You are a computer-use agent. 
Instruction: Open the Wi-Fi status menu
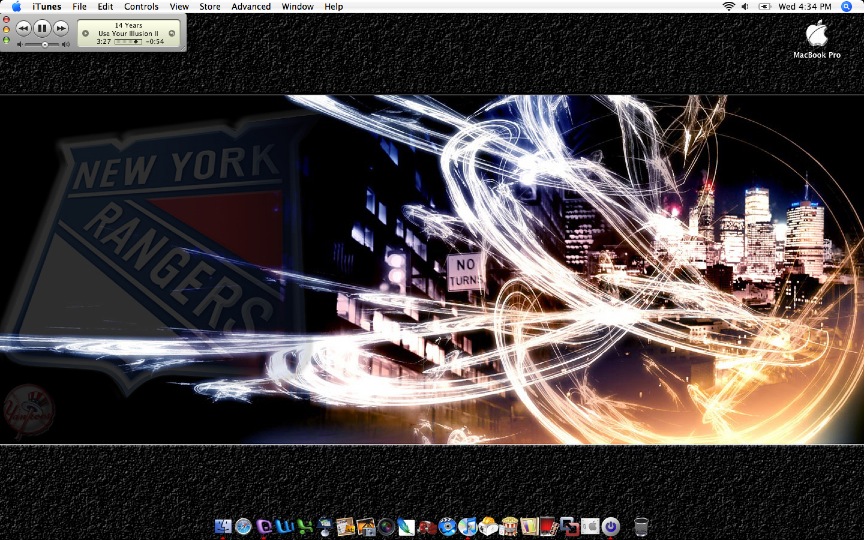coord(729,7)
